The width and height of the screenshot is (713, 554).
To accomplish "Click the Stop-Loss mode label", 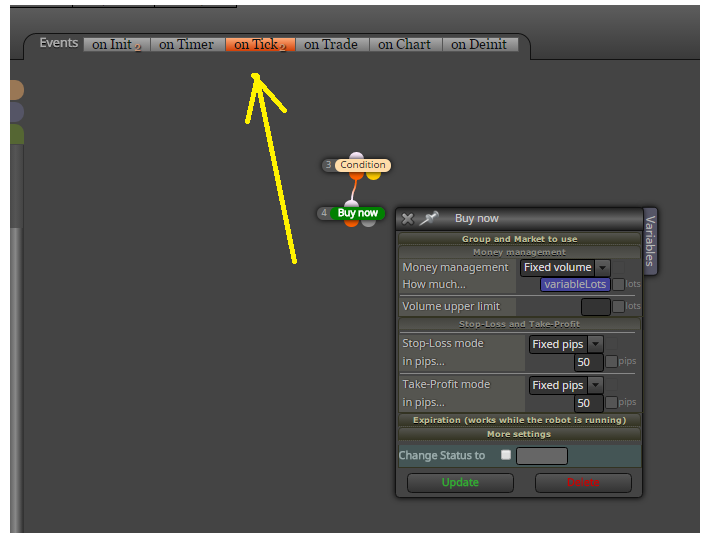I will (443, 343).
